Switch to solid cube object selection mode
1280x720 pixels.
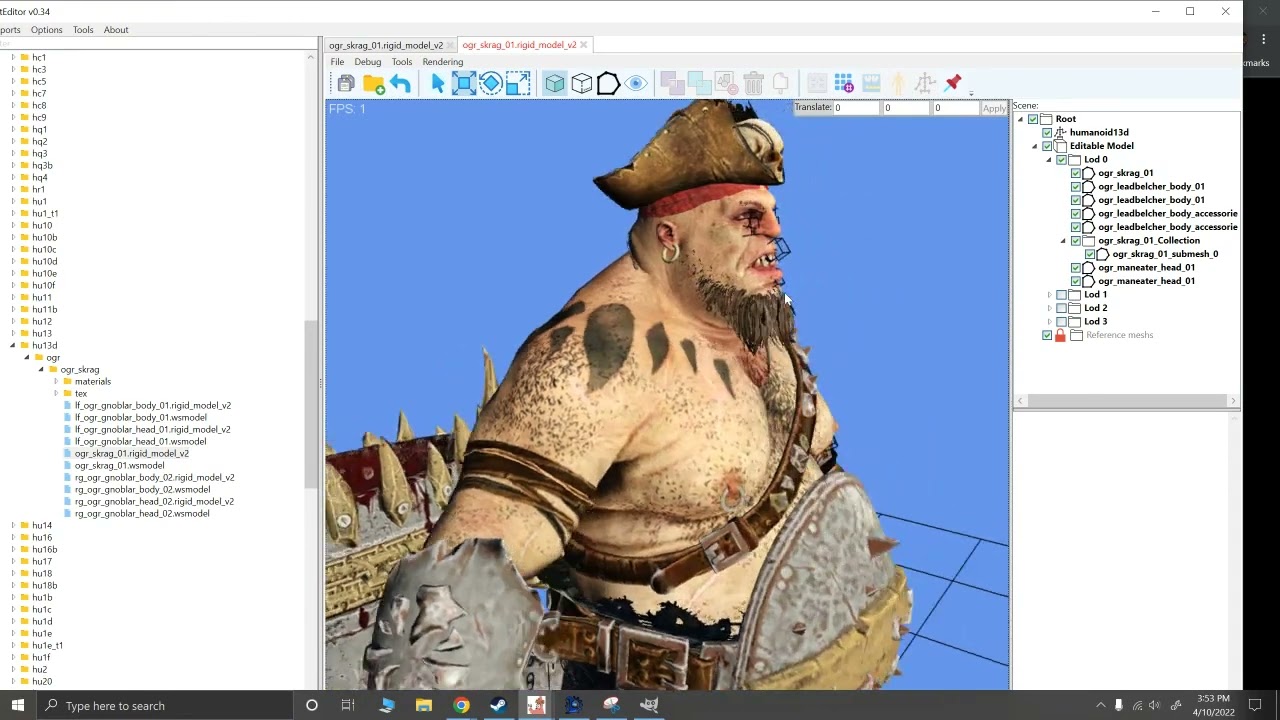tap(555, 84)
